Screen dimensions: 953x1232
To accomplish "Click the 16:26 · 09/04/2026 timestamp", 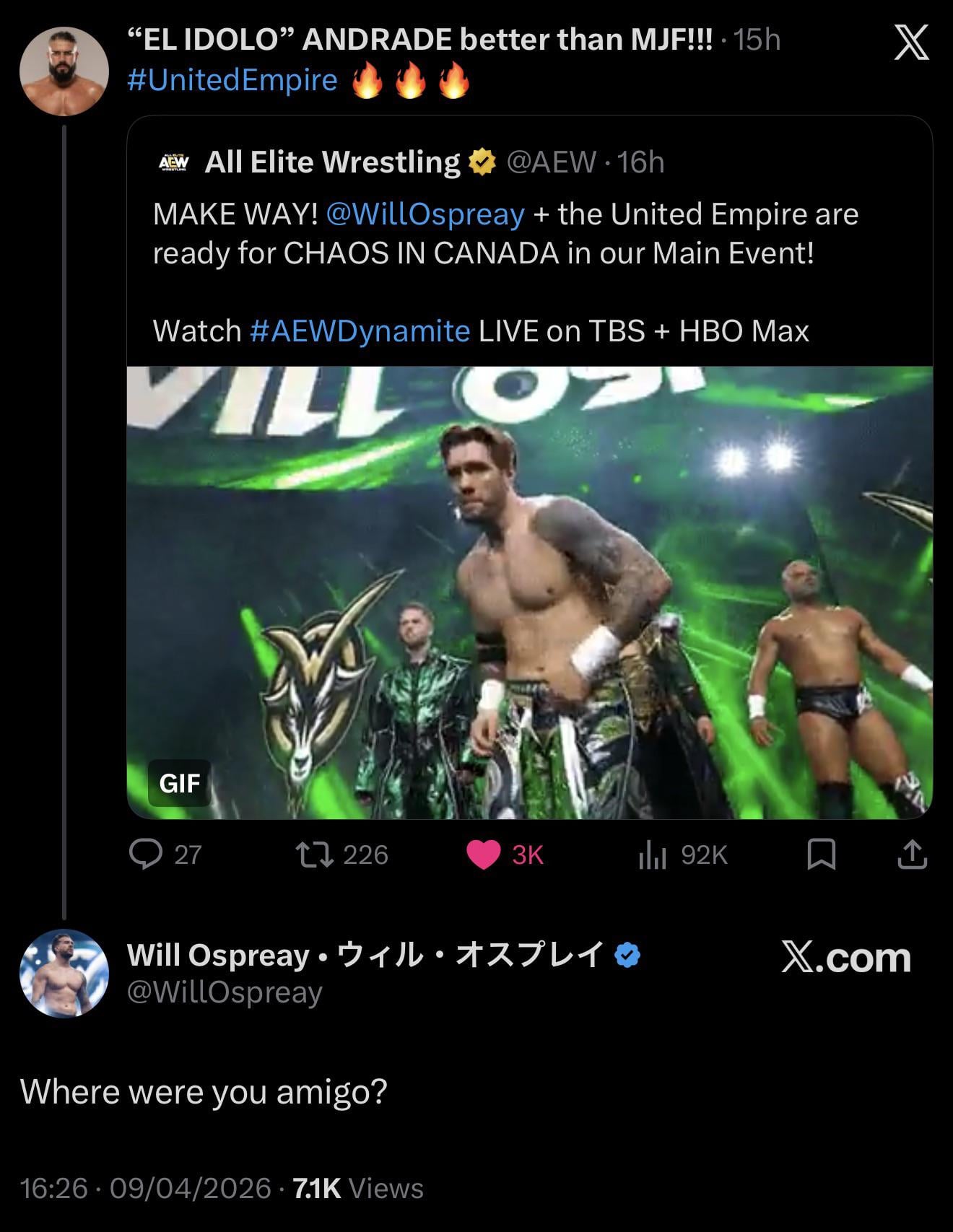I will tap(145, 1188).
